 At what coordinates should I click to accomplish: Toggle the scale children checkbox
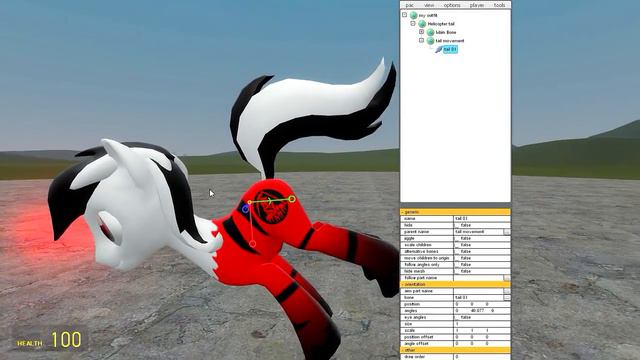point(457,244)
